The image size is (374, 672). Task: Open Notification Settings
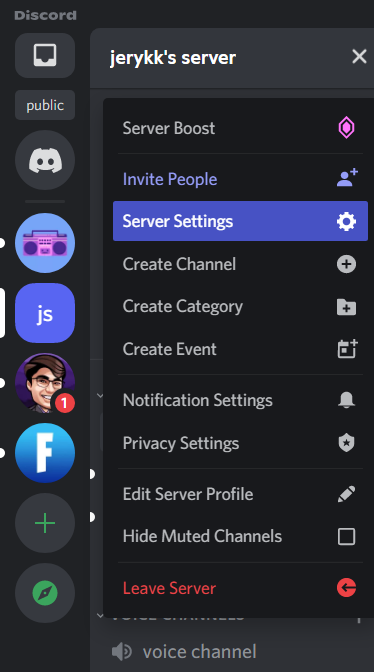click(x=240, y=400)
